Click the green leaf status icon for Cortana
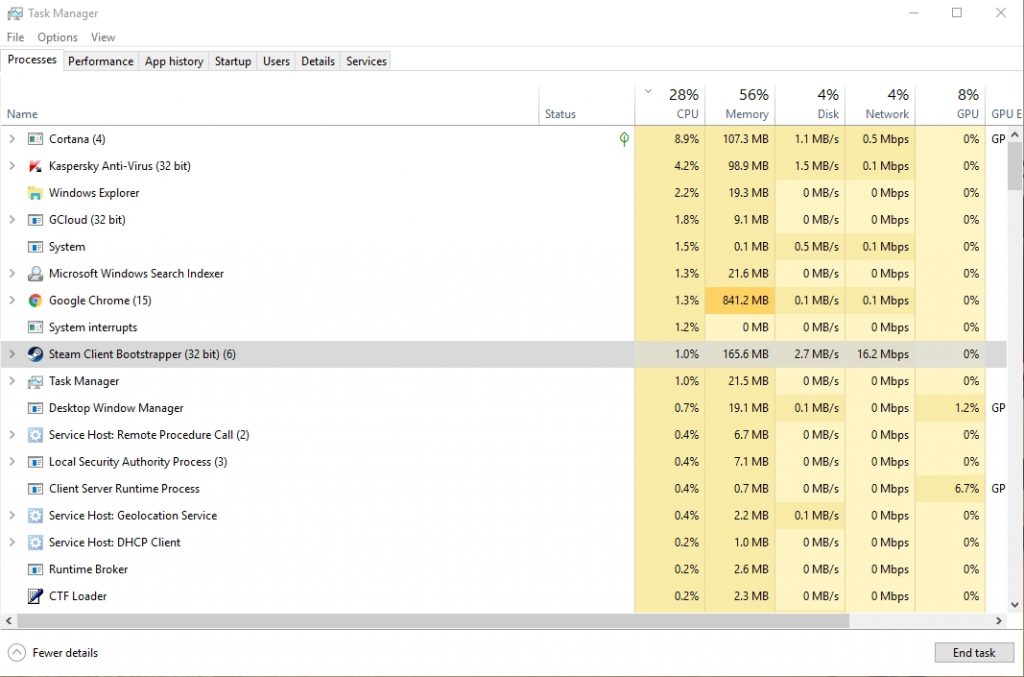Image resolution: width=1024 pixels, height=677 pixels. 624,138
